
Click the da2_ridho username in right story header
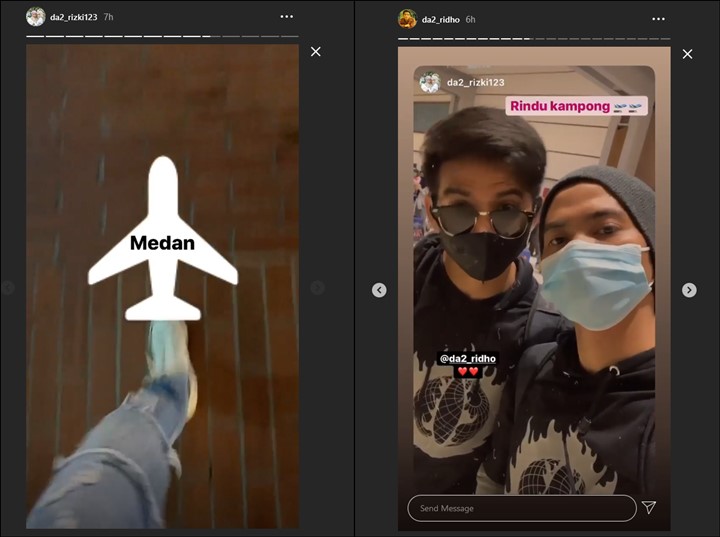(440, 20)
